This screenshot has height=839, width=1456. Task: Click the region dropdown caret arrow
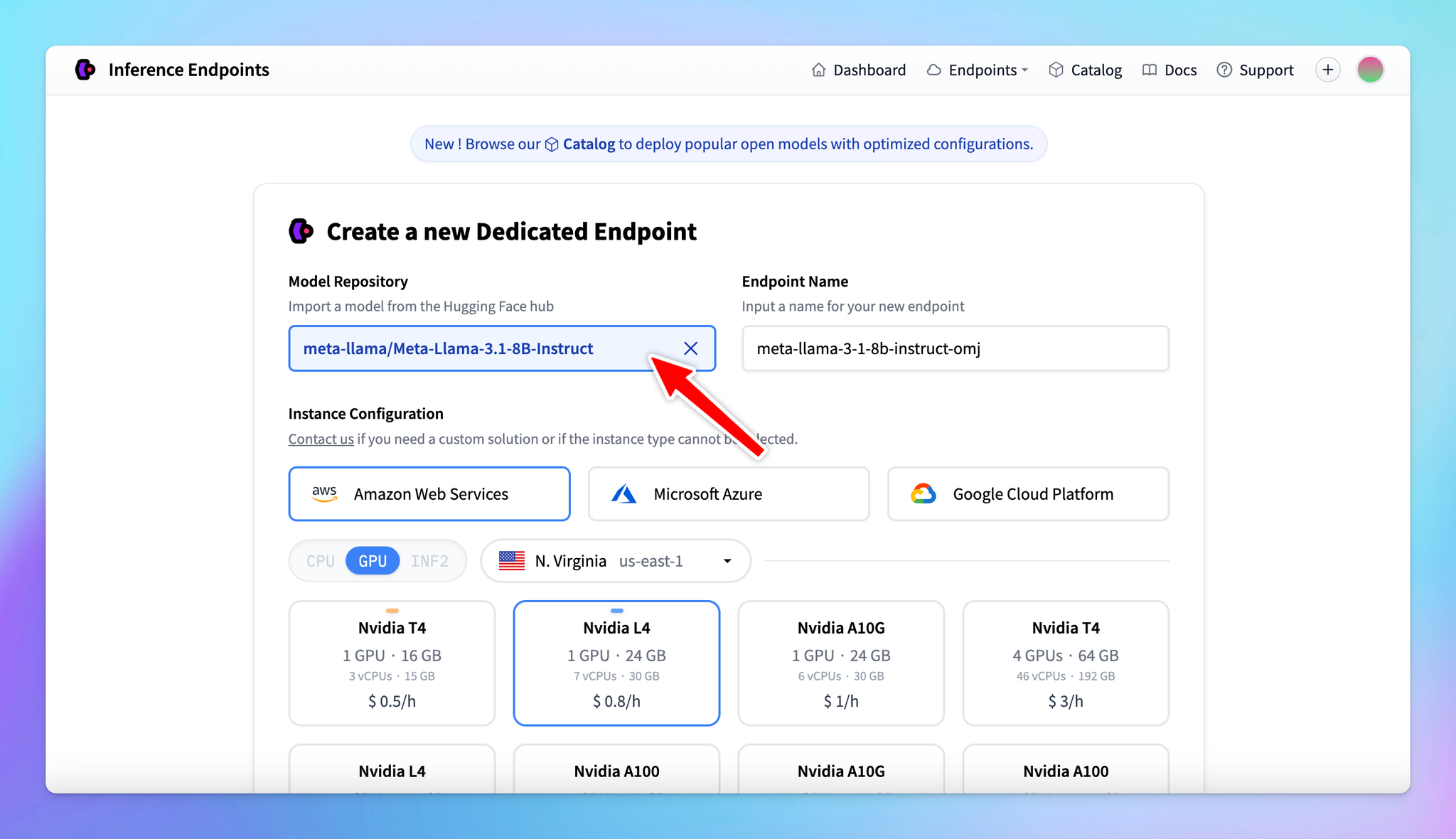click(x=727, y=561)
